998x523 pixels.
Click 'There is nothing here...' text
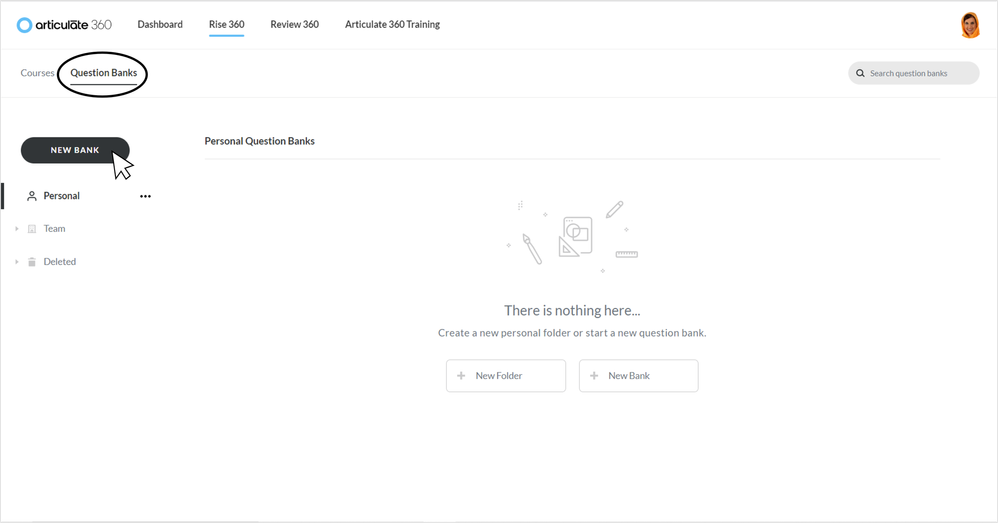572,310
